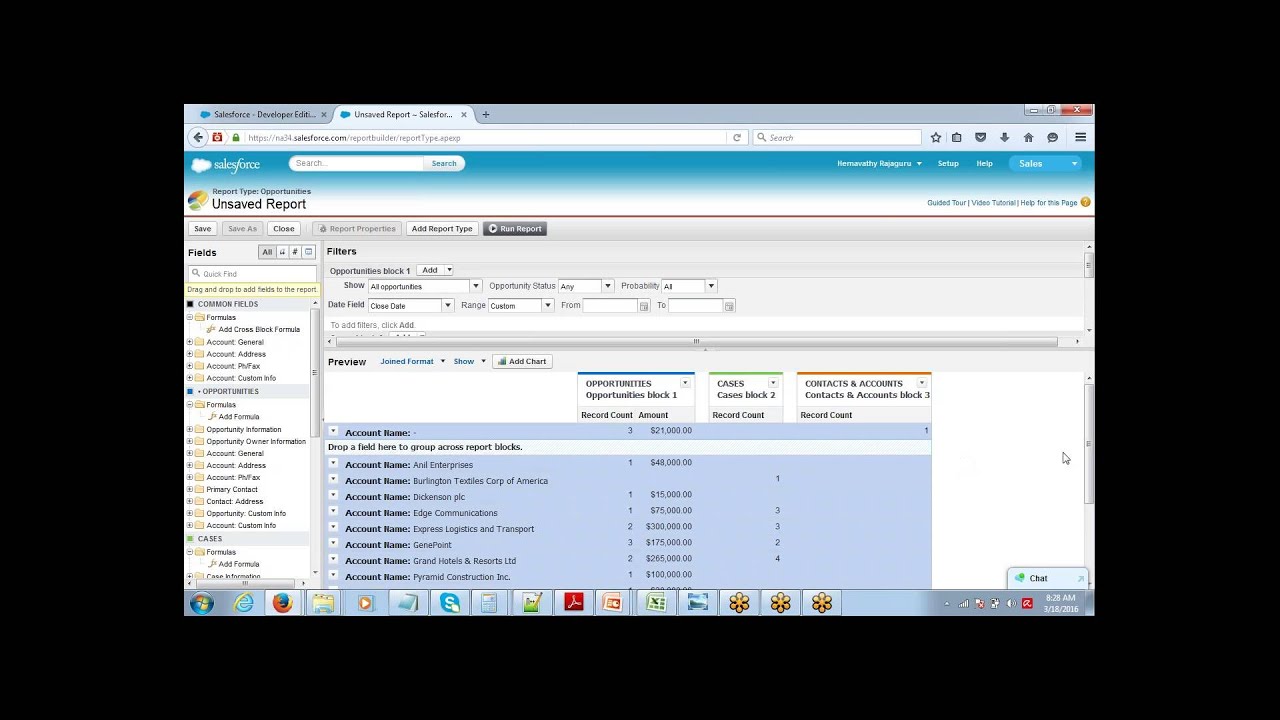Open the Pocket icon in Firefox toolbar

tap(981, 138)
